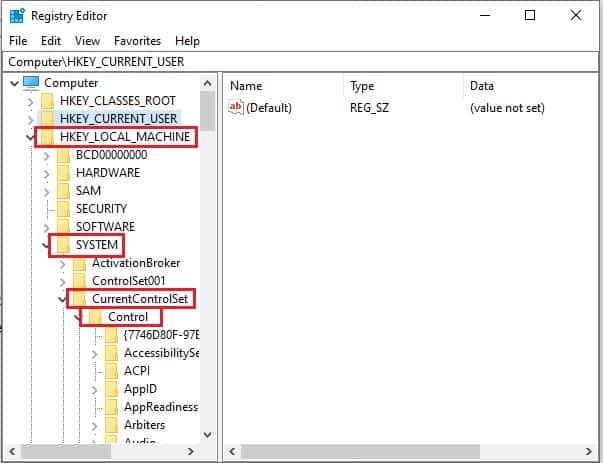The height and width of the screenshot is (463, 603).
Task: Expand the ActivationBroker key arrow
Action: click(x=63, y=263)
